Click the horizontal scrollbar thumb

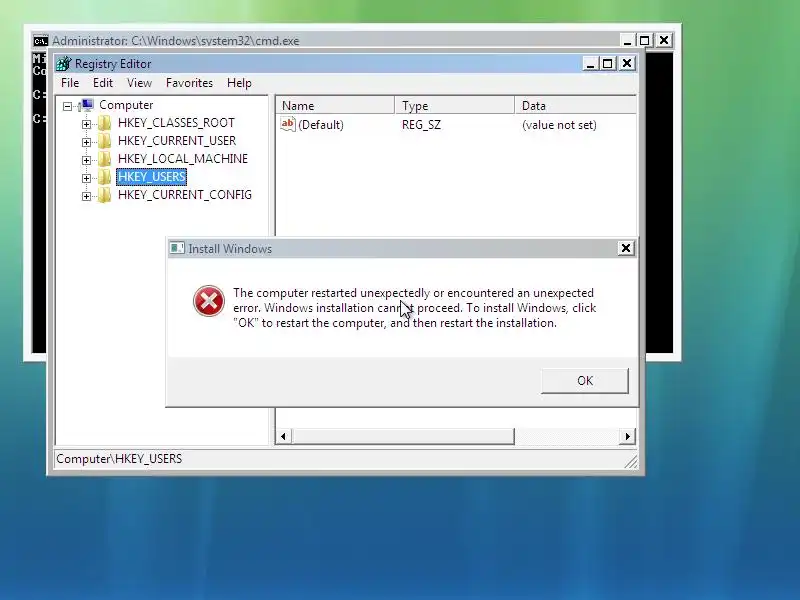coord(403,437)
